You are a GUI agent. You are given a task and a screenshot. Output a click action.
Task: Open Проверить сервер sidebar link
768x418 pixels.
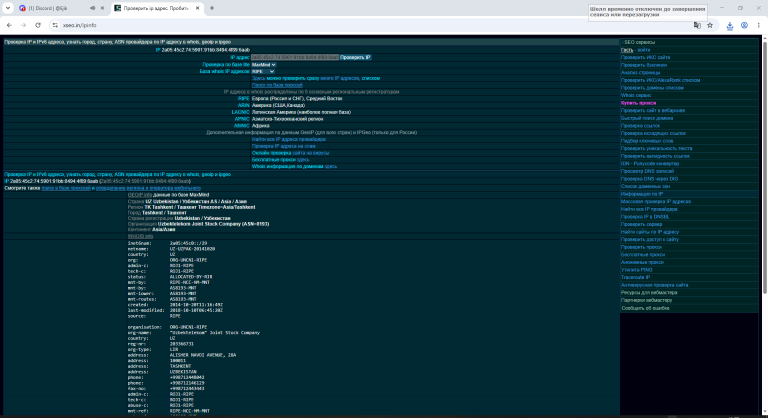tap(641, 224)
